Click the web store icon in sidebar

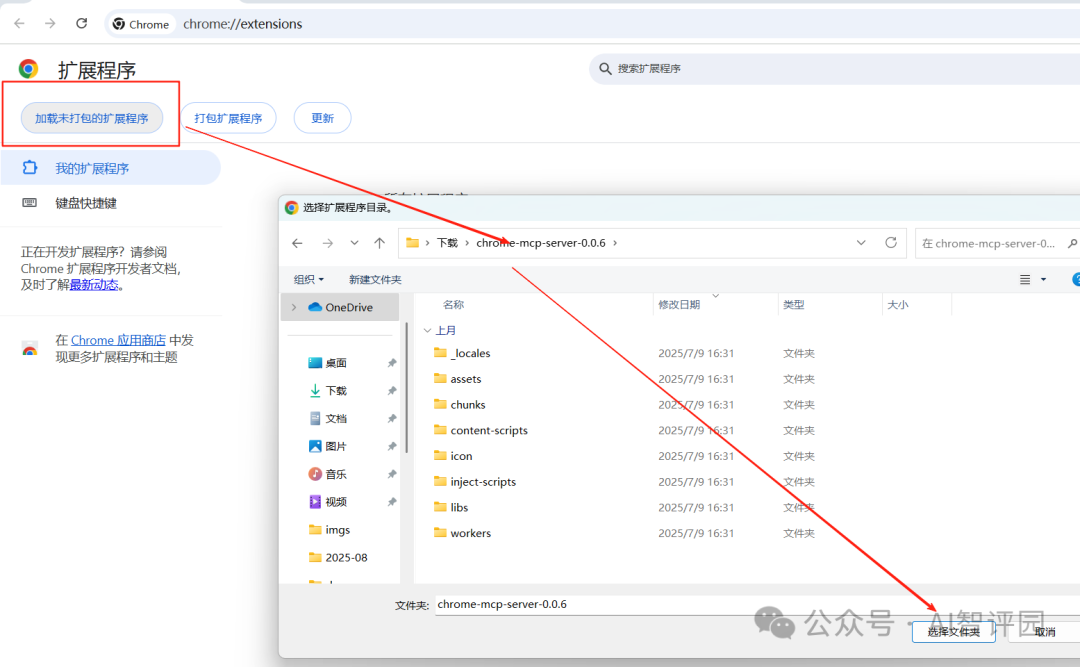point(30,349)
